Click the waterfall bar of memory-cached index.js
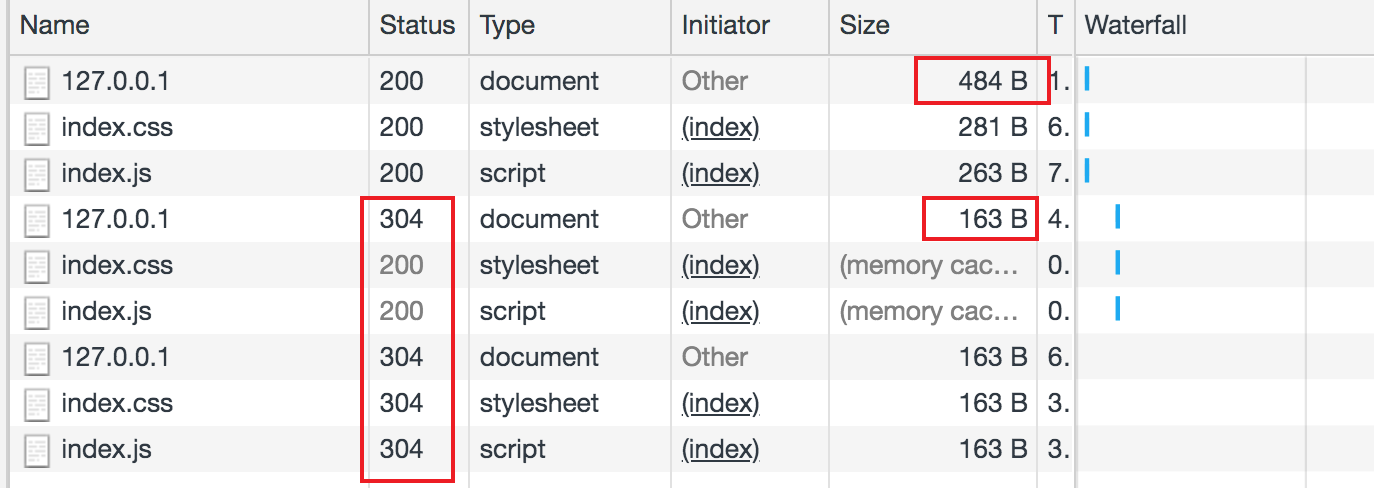Screen dimensions: 1374x488 tap(1117, 310)
